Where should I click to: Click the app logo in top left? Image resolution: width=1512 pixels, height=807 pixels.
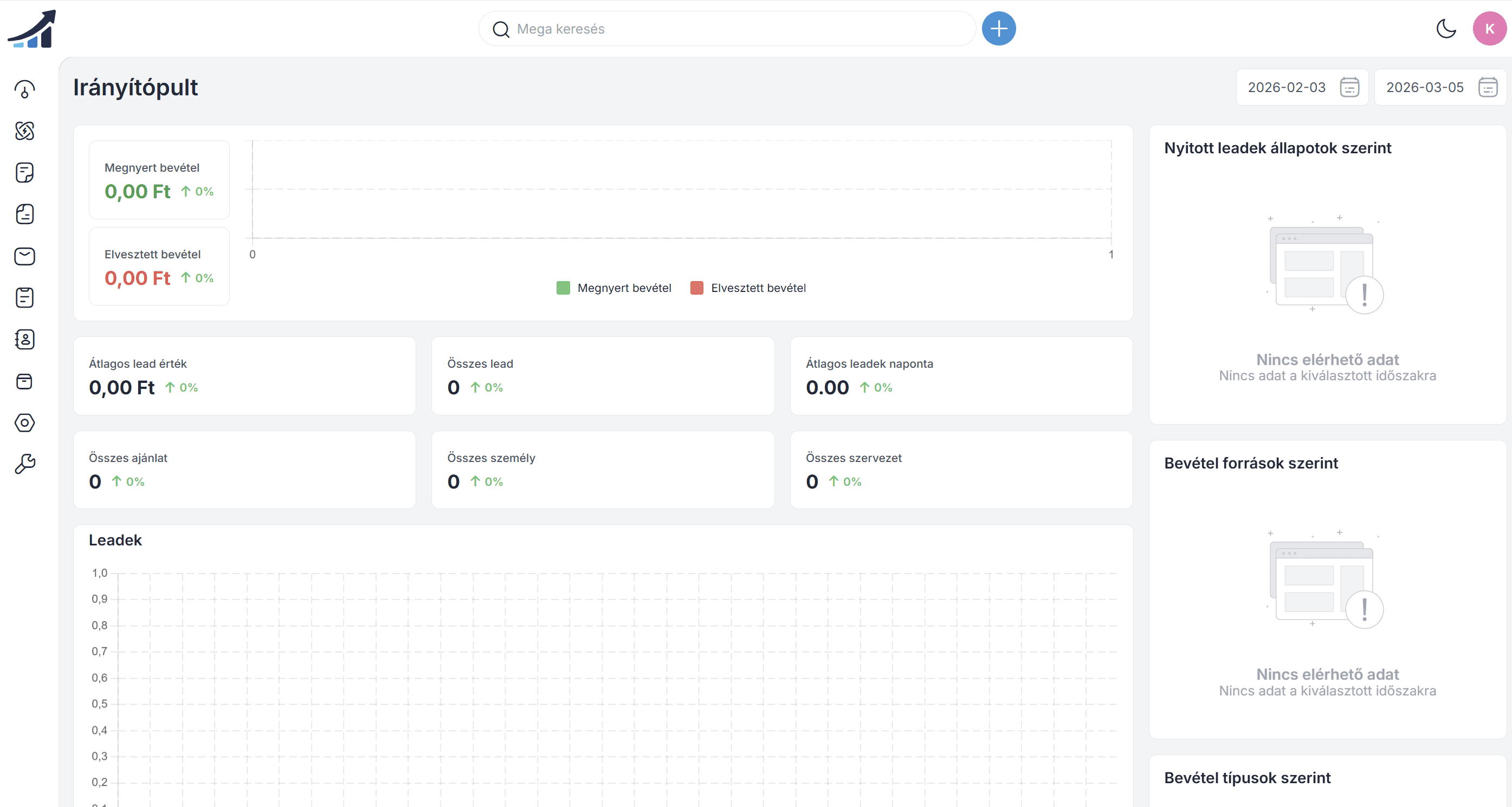[x=33, y=28]
